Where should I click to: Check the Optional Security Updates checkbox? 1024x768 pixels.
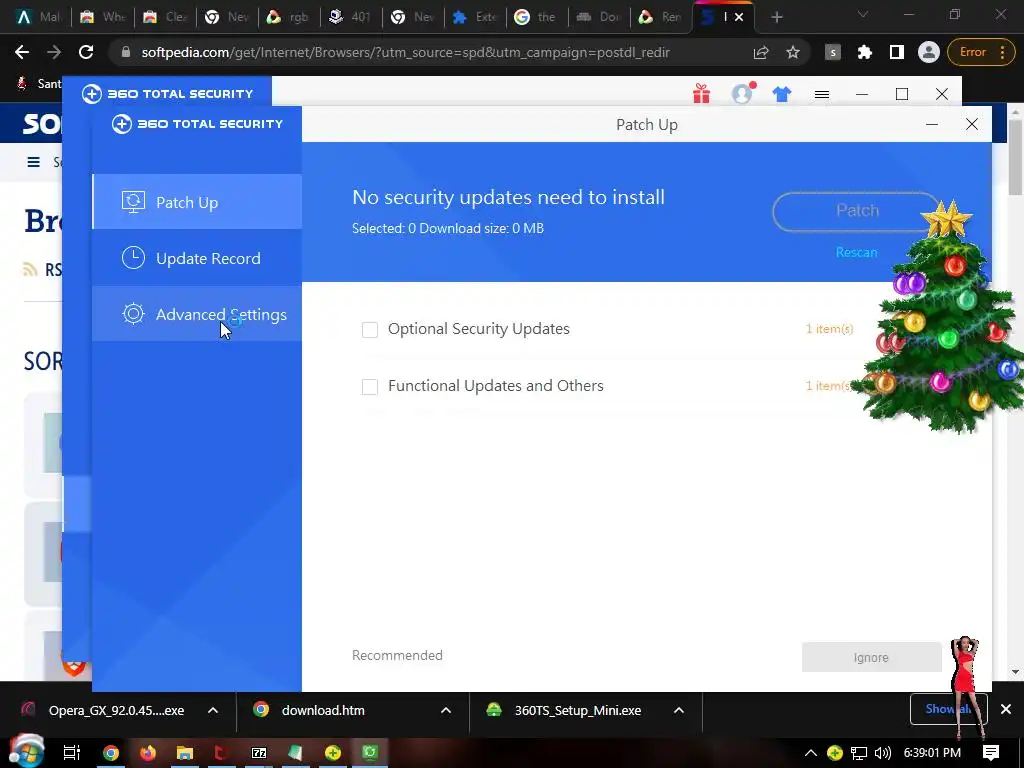click(370, 330)
